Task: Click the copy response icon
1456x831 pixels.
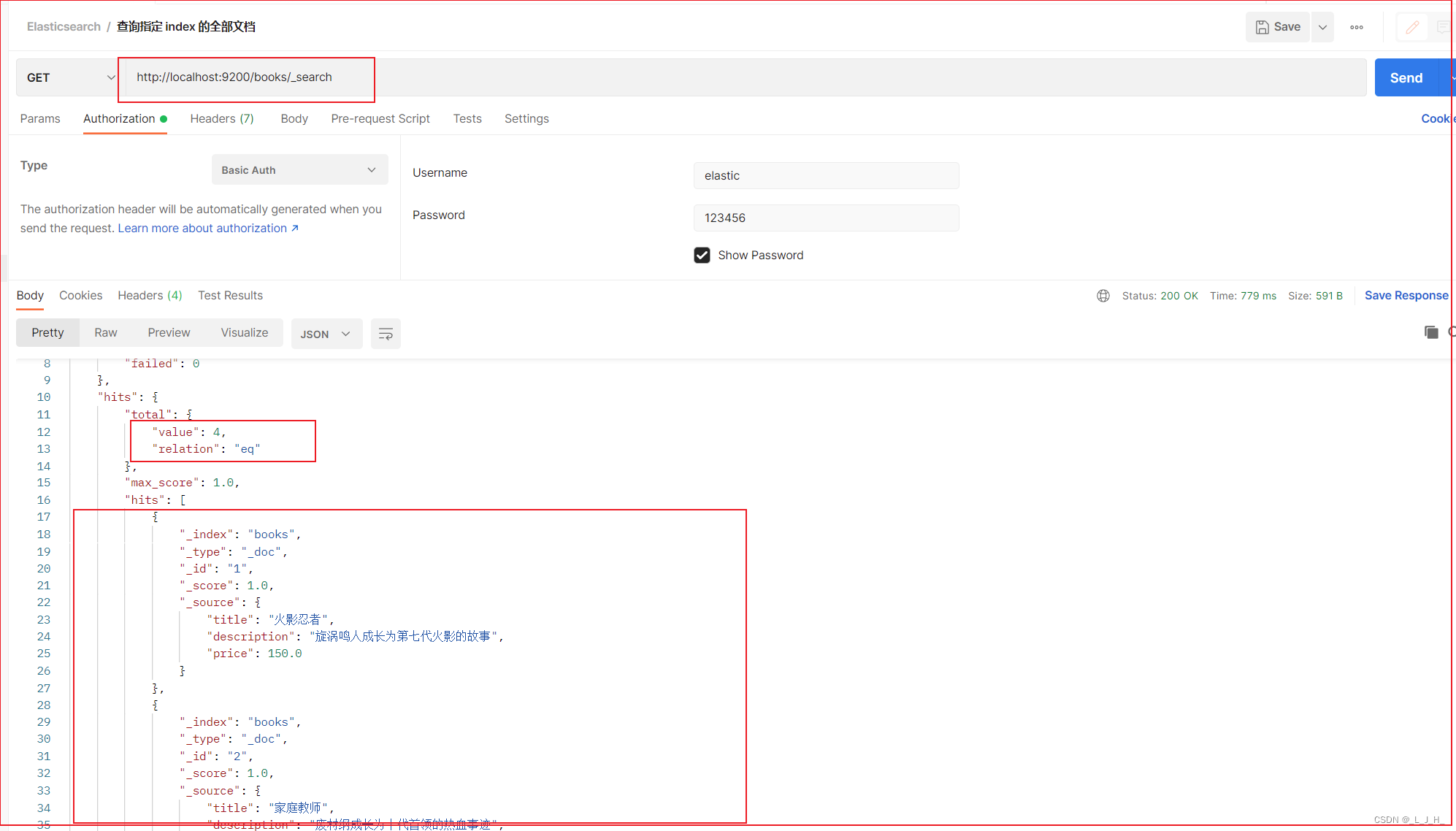Action: pyautogui.click(x=1430, y=332)
